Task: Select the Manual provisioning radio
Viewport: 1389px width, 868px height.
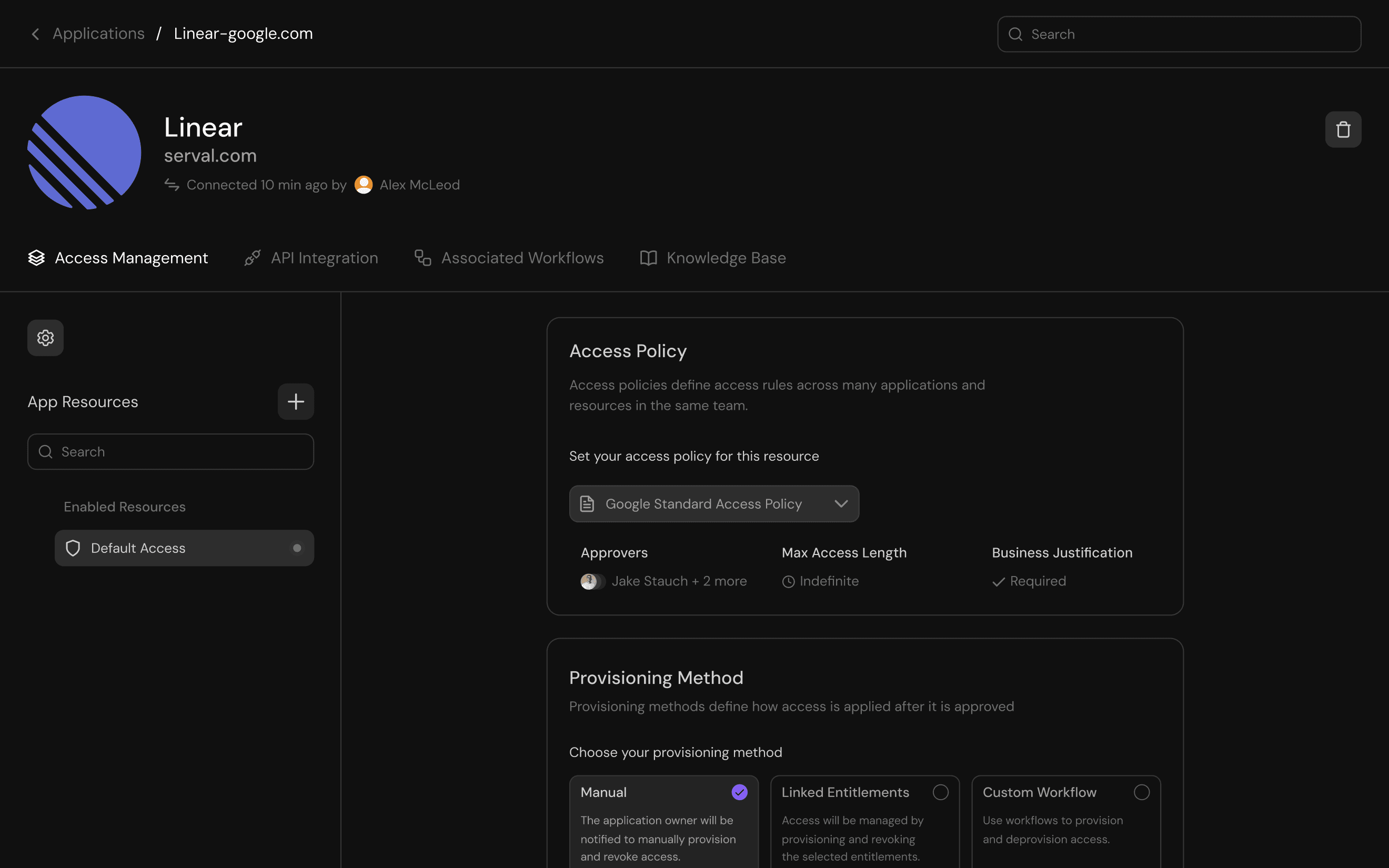Action: click(x=739, y=792)
